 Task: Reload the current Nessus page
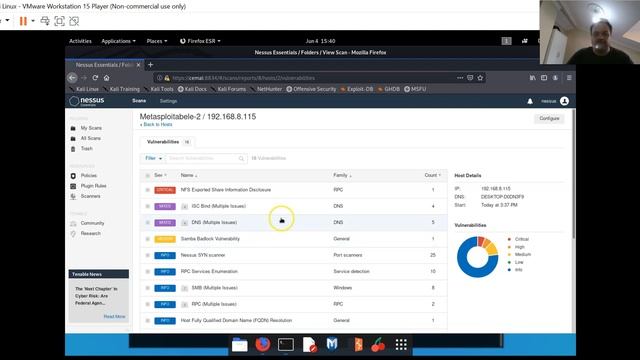95,78
